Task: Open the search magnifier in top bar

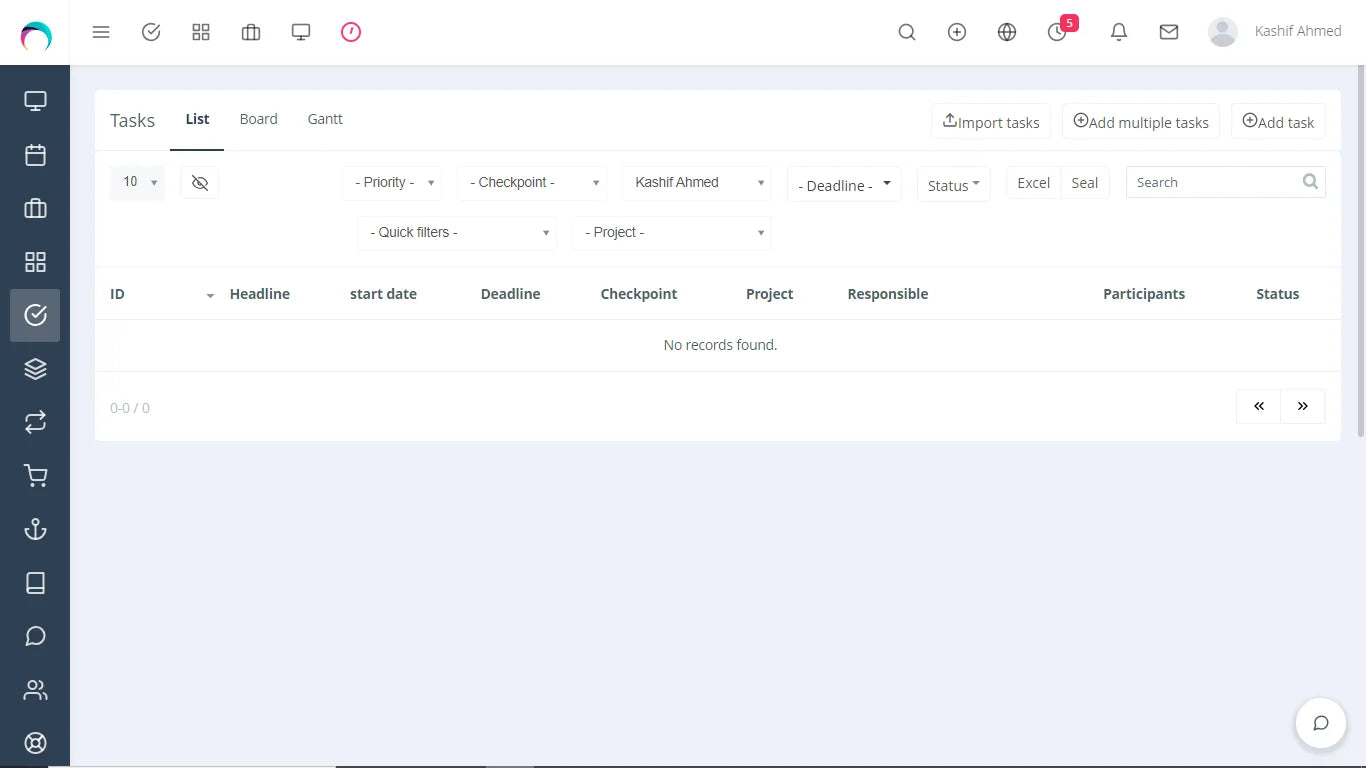Action: [x=907, y=32]
